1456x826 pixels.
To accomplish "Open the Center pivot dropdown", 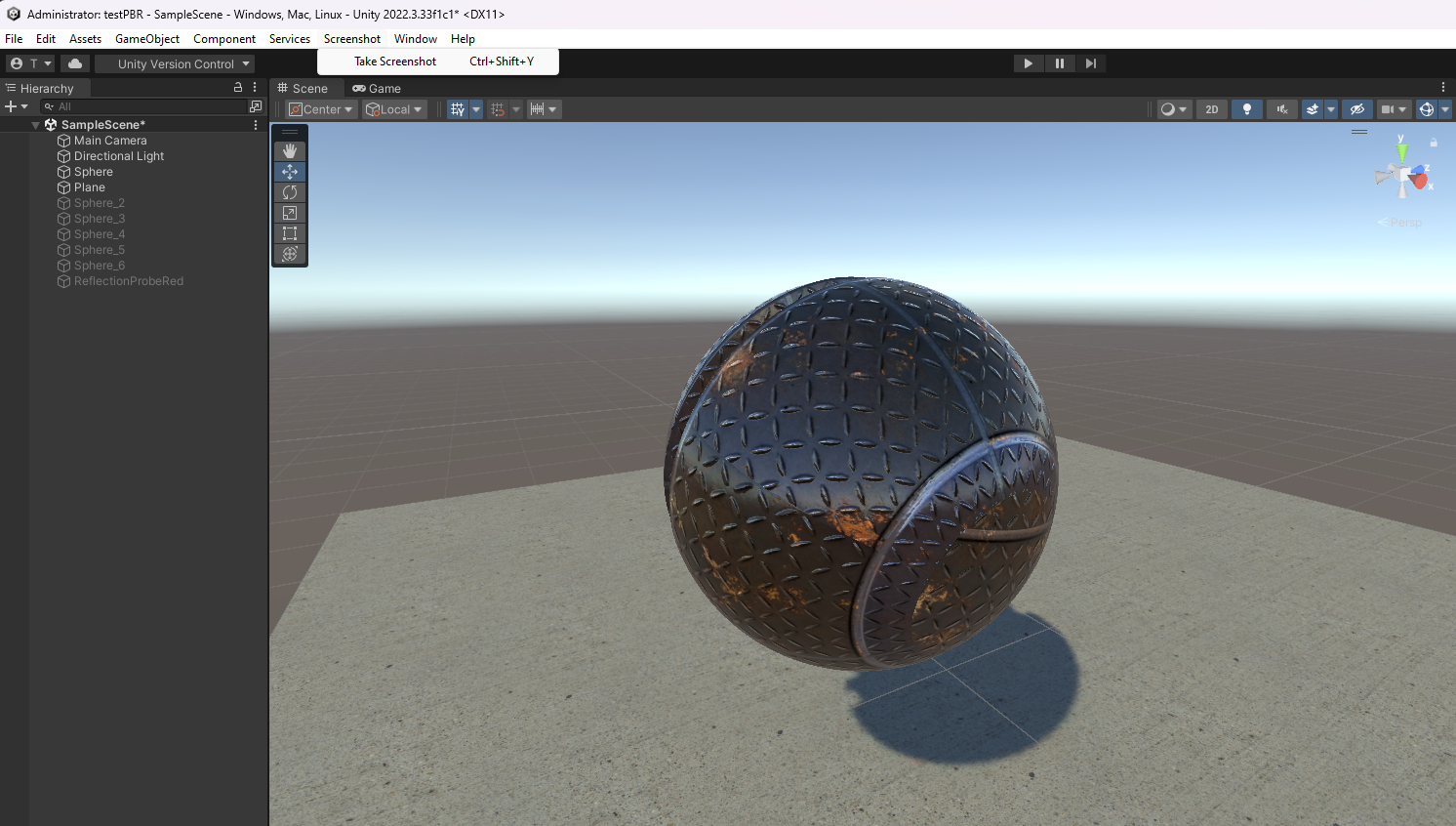I will click(x=321, y=109).
